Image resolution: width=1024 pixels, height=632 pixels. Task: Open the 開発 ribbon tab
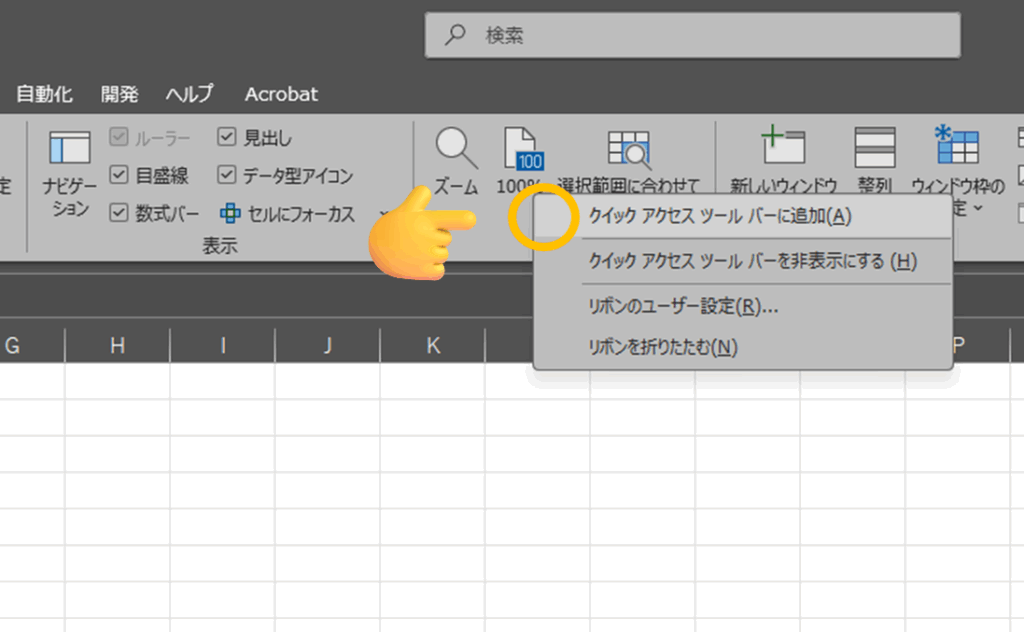click(120, 94)
